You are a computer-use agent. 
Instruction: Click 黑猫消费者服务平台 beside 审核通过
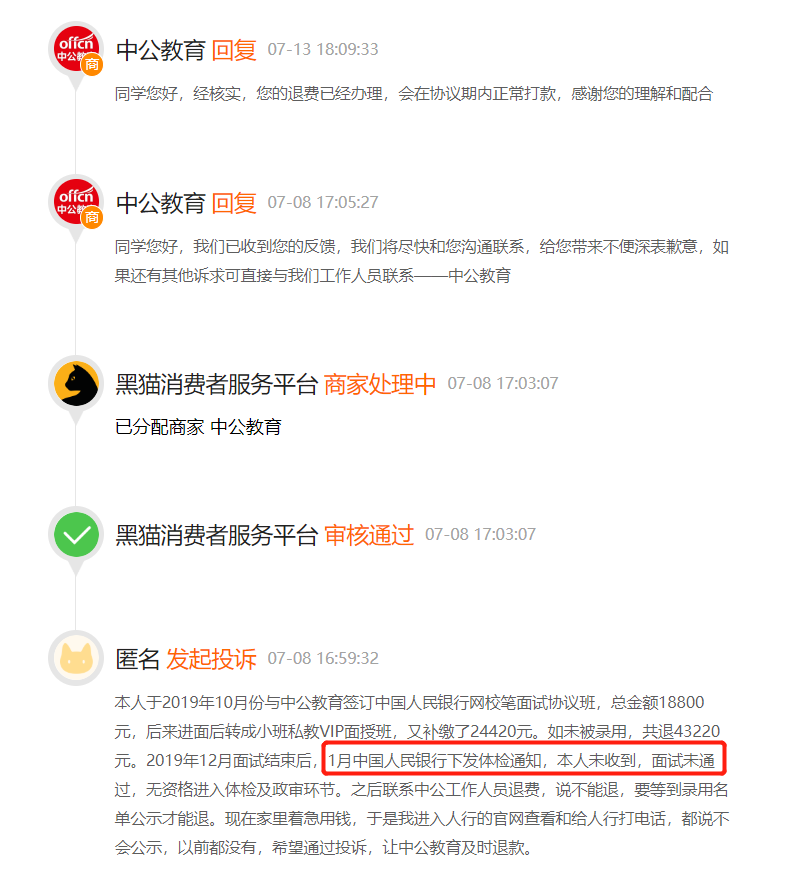click(x=216, y=535)
